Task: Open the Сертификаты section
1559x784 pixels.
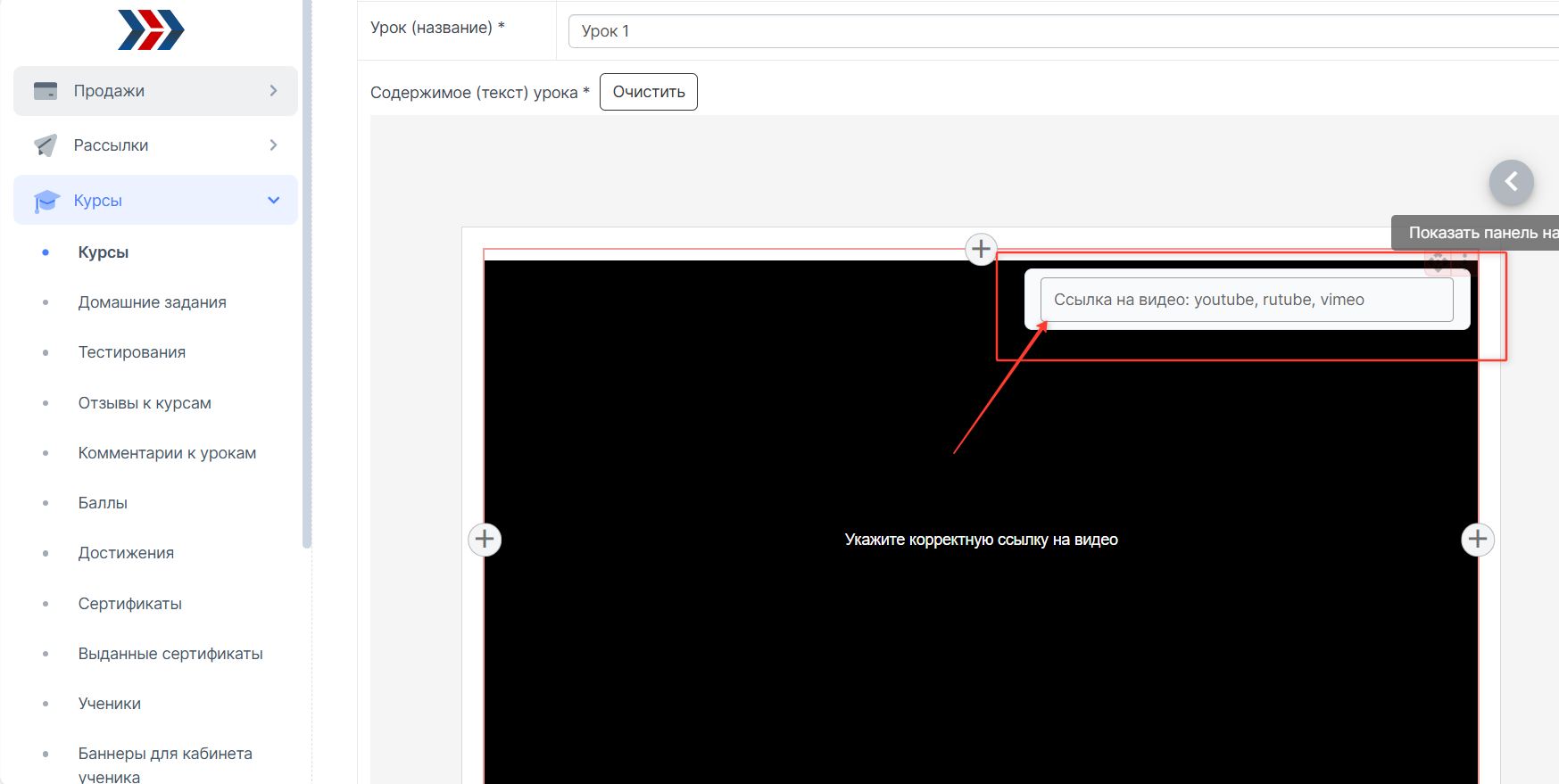Action: (x=129, y=604)
